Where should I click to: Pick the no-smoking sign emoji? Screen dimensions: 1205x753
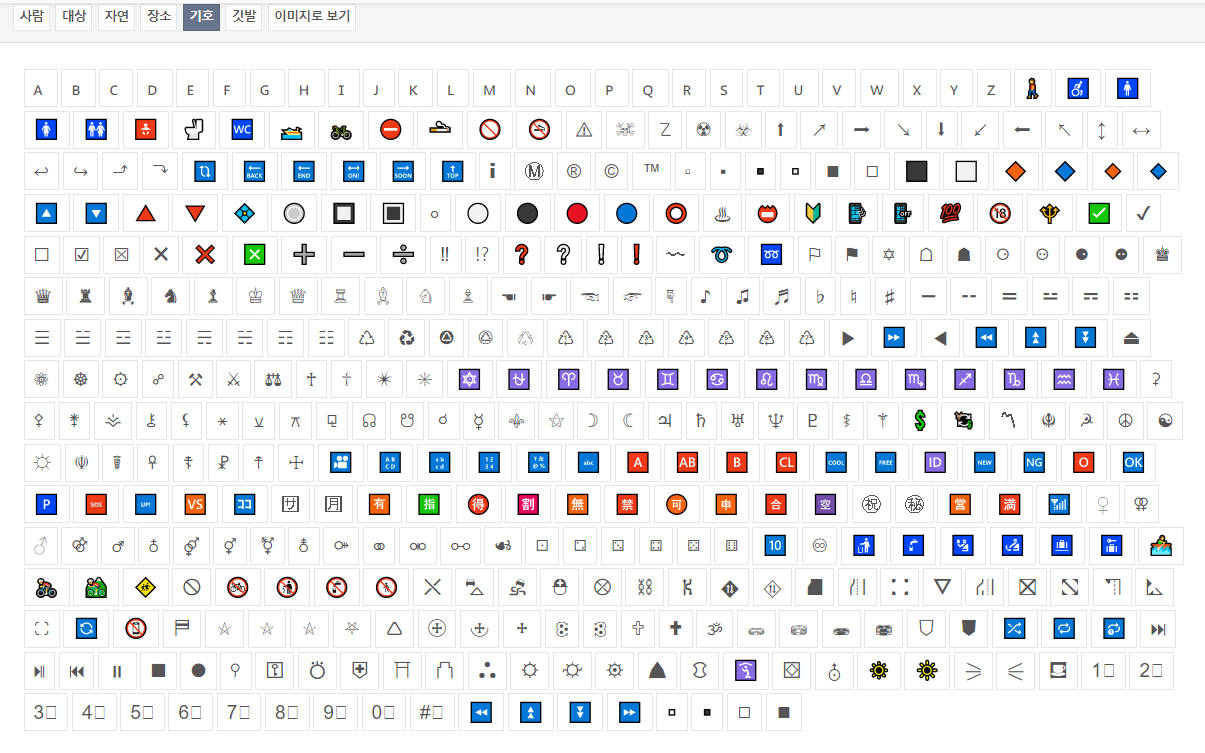538,130
